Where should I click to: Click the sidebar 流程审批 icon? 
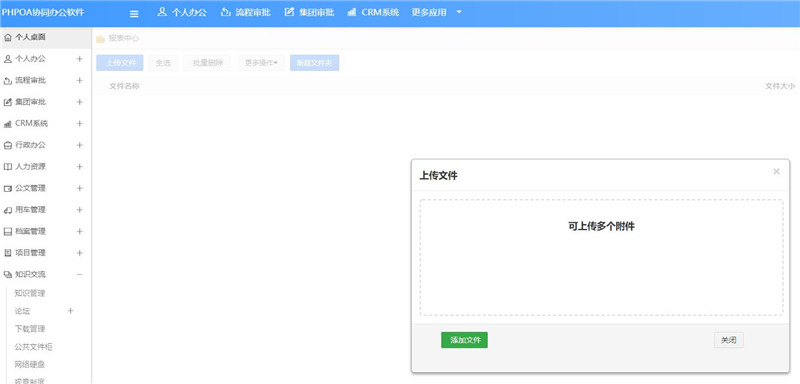tap(8, 81)
